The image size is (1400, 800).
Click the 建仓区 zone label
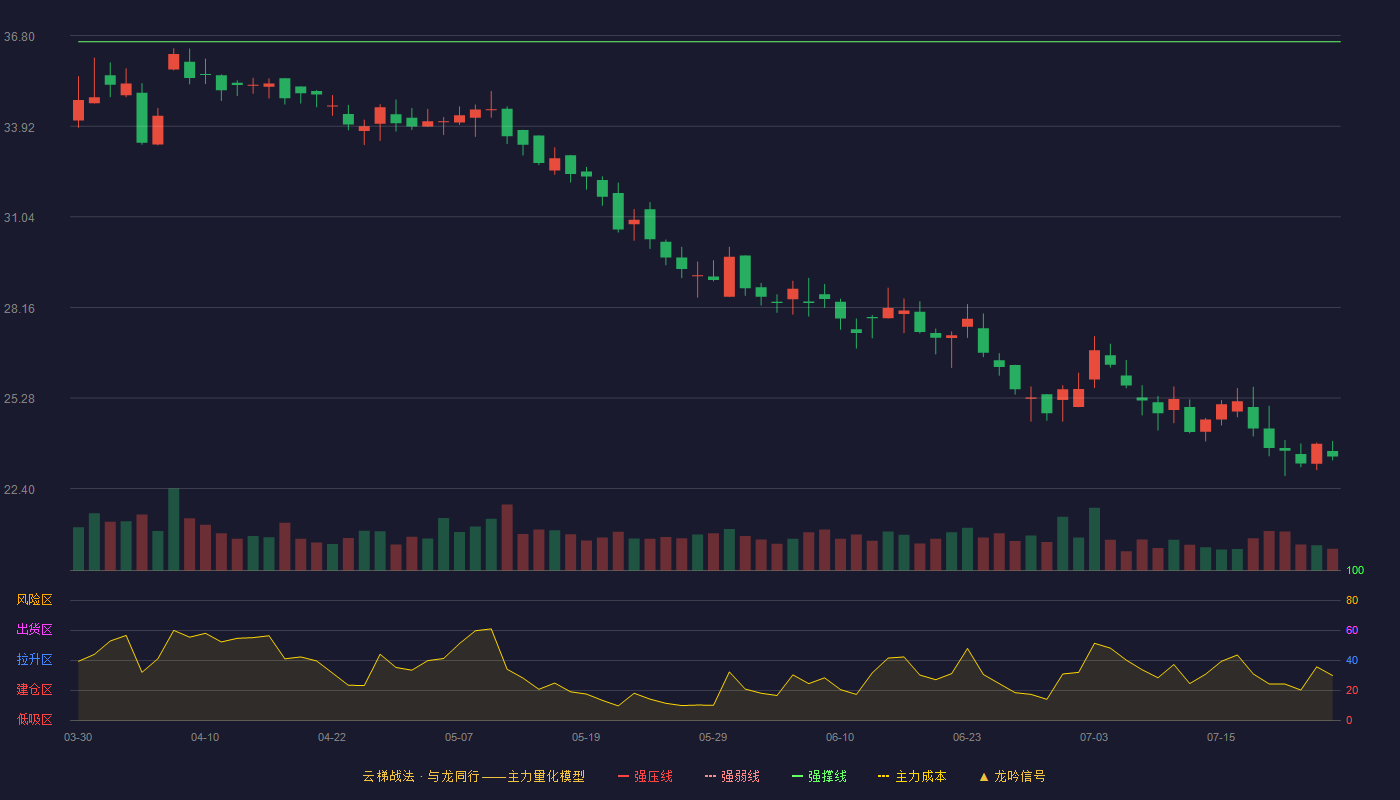(34, 690)
